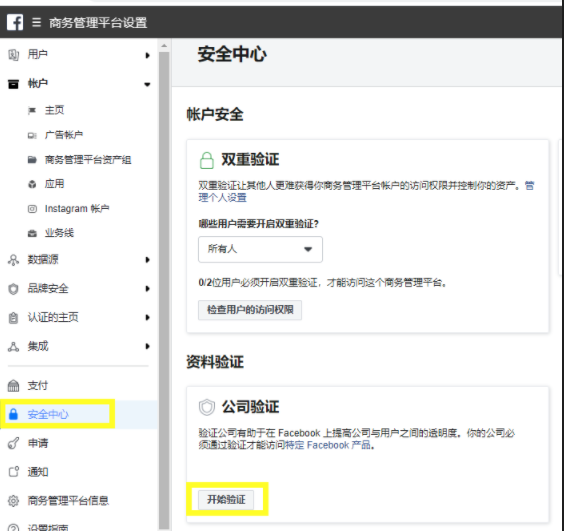Select 主页 in the sidebar
The image size is (564, 531).
(54, 110)
